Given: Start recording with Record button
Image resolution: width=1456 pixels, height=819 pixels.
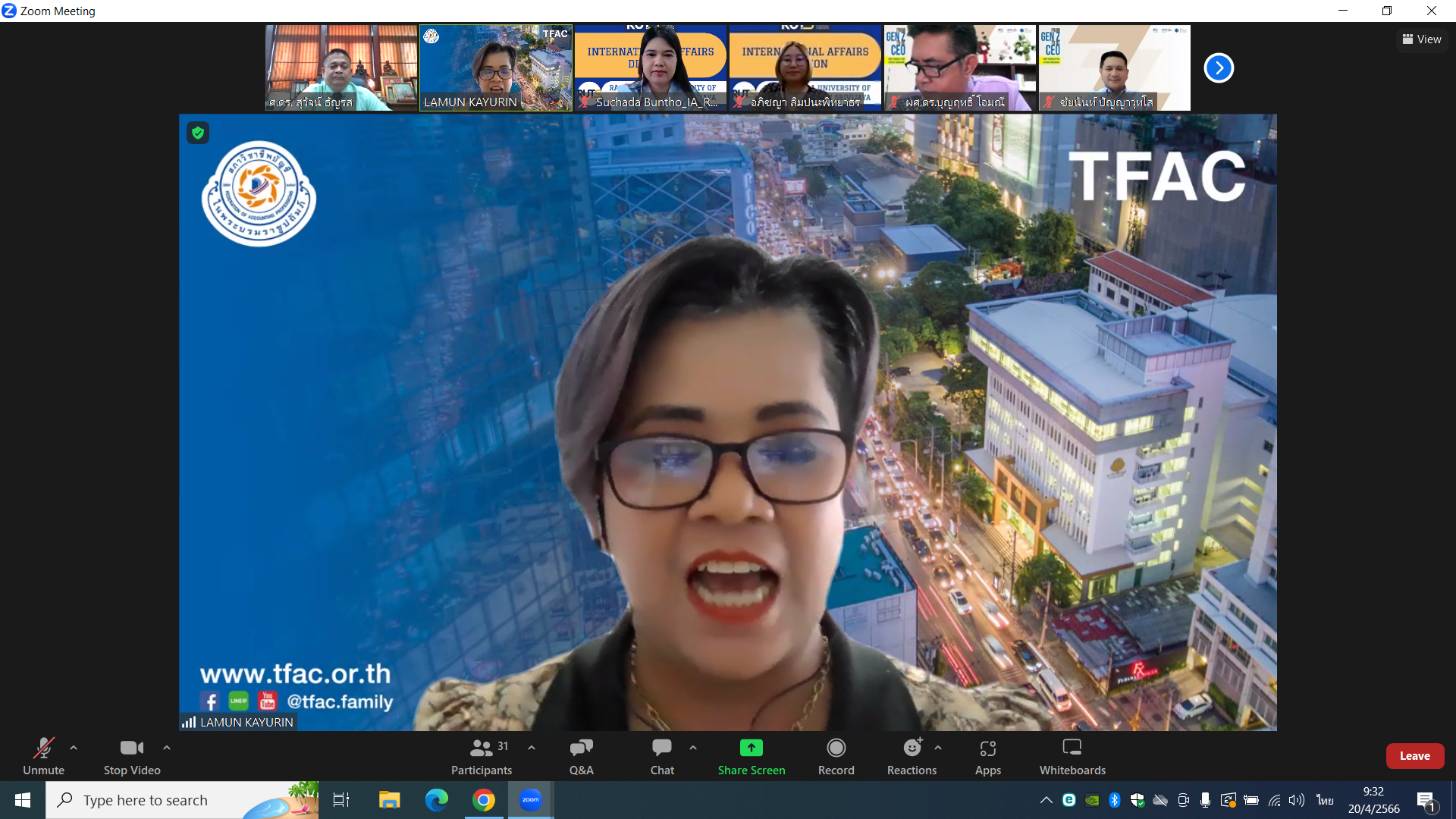Looking at the screenshot, I should 836,756.
